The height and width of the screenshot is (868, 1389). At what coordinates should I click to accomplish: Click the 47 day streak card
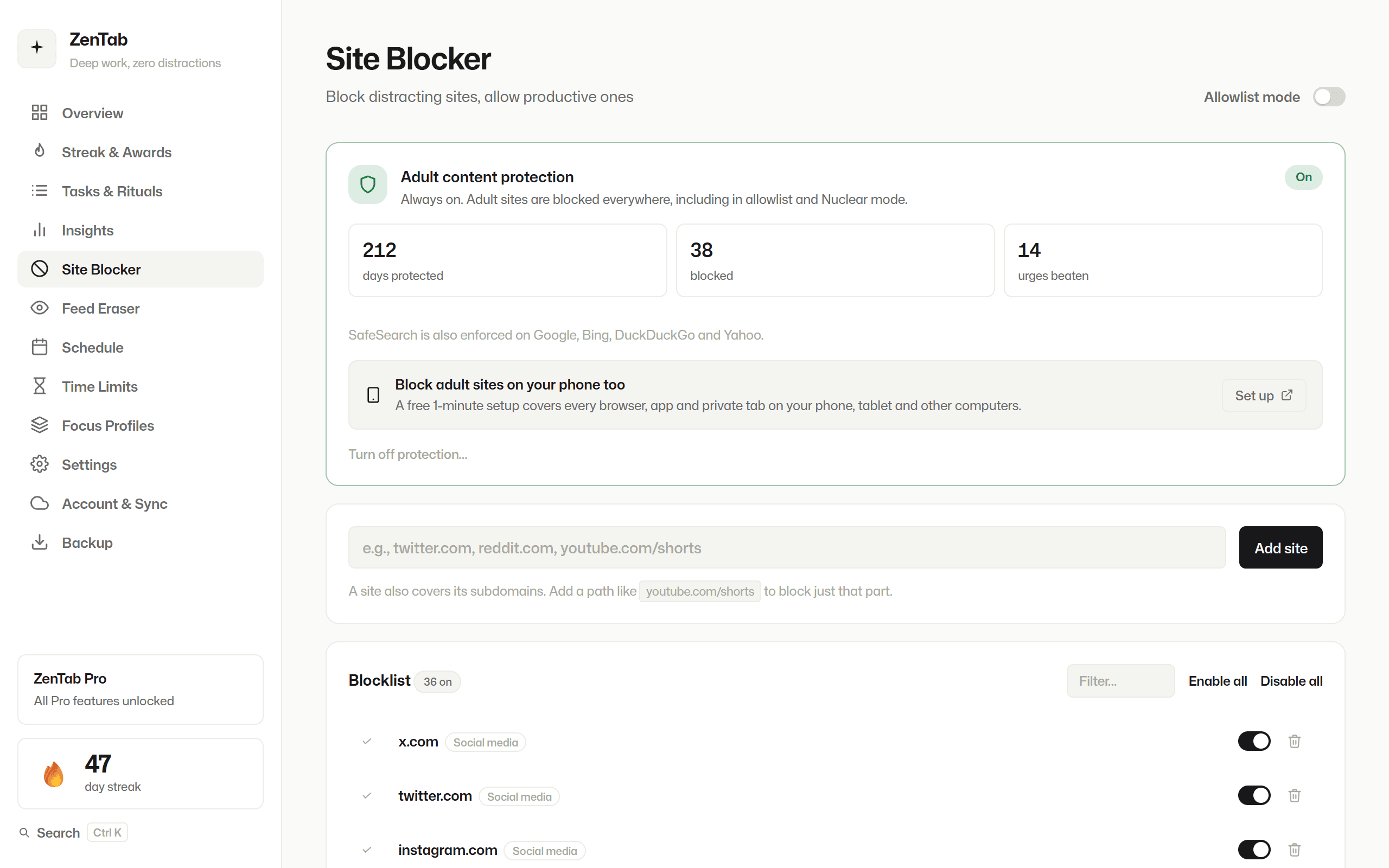[x=141, y=773]
